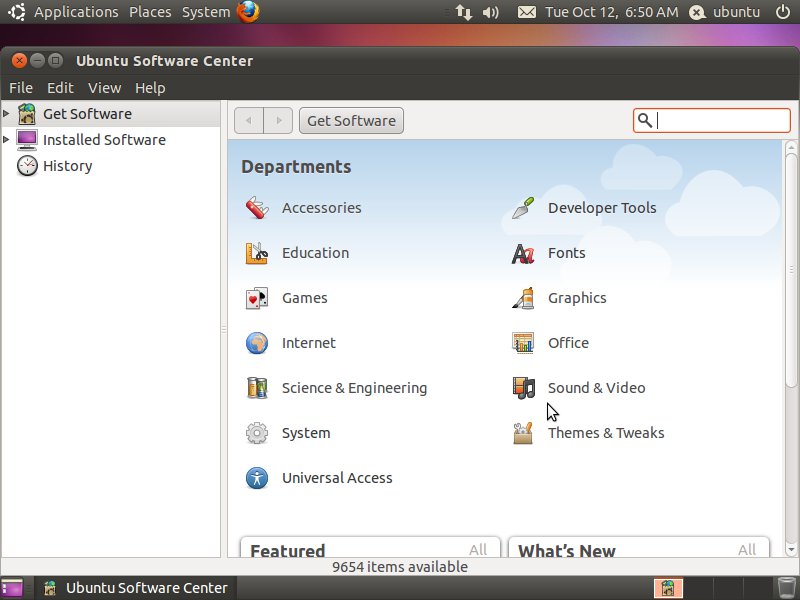Go back with the left arrow button

(x=249, y=120)
